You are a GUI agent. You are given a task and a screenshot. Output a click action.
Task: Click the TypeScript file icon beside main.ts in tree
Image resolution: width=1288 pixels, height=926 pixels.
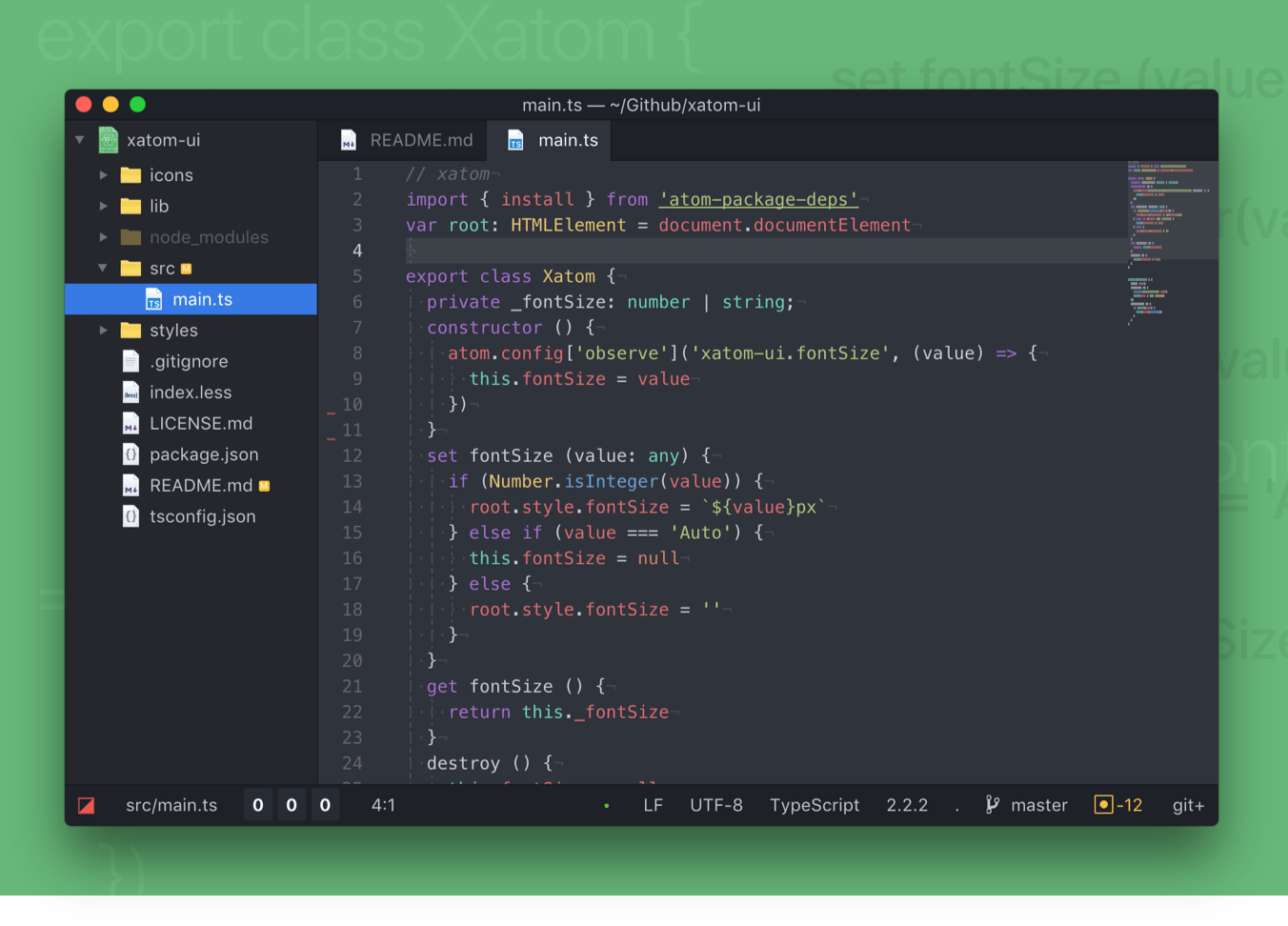[x=152, y=299]
